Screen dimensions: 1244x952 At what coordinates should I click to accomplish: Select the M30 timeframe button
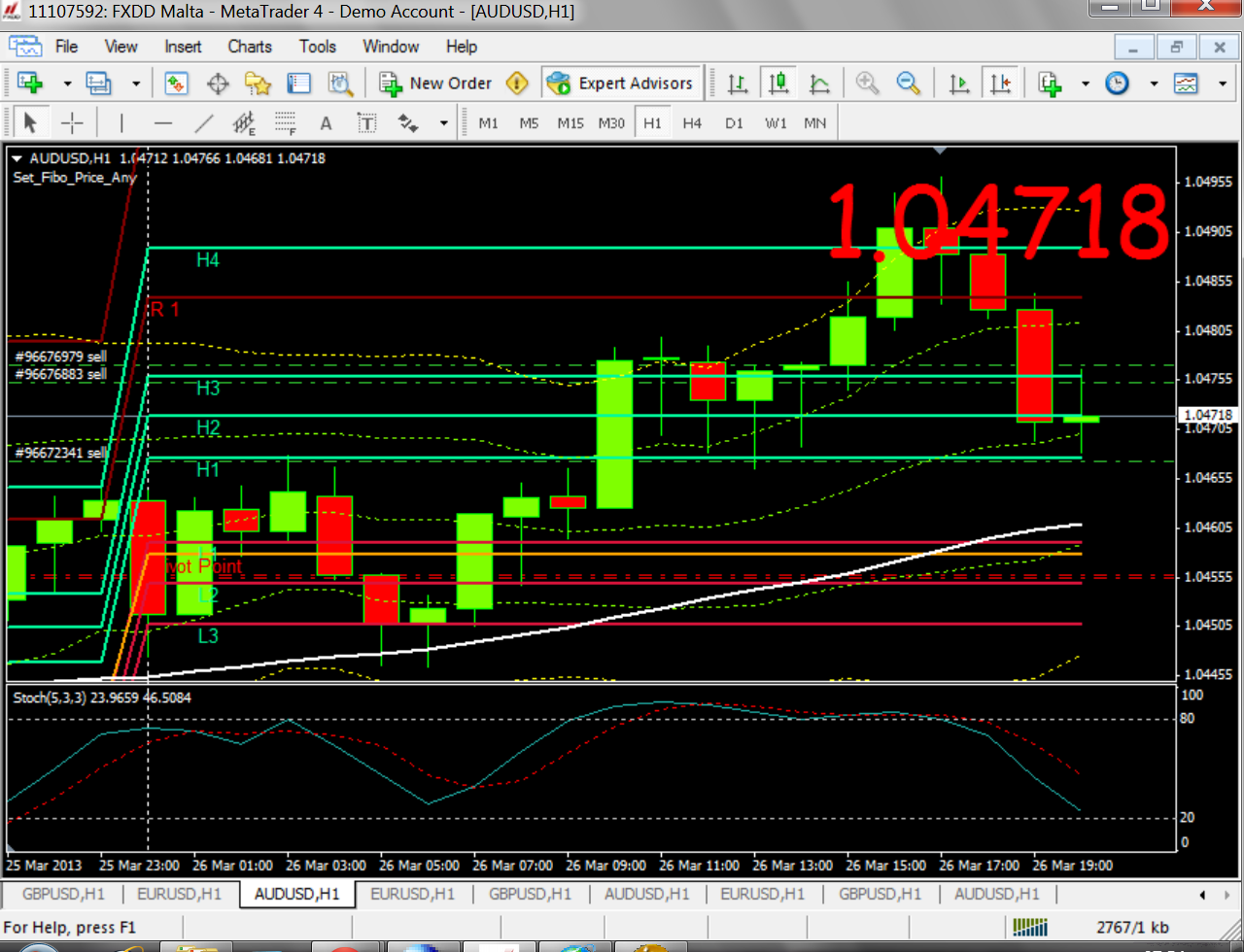pyautogui.click(x=611, y=123)
